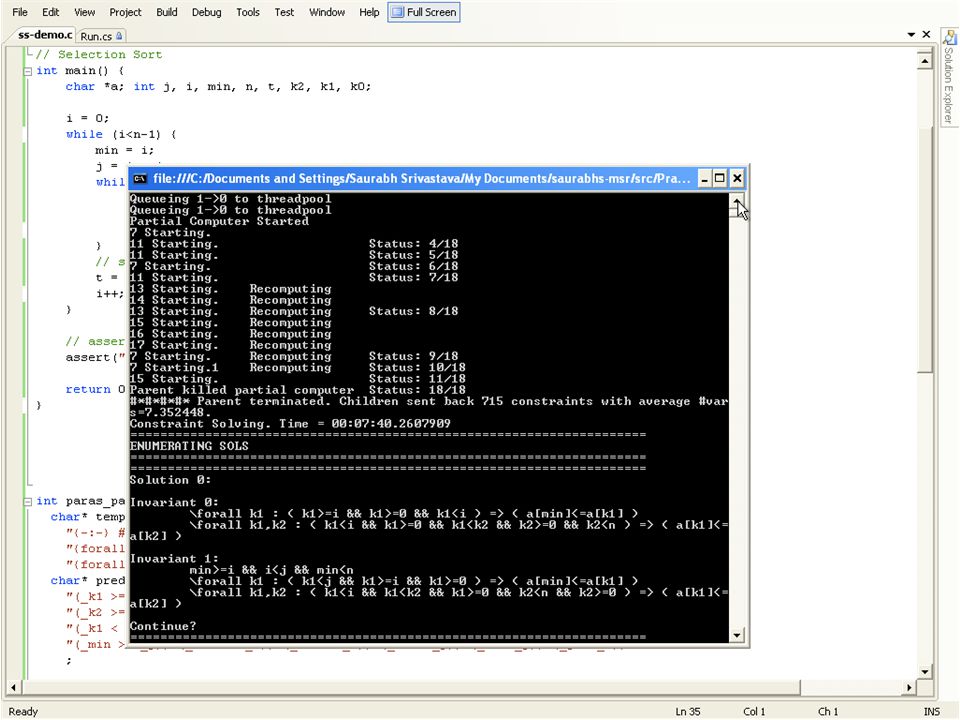Click the console window title bar
This screenshot has width=960, height=720.
click(421, 179)
